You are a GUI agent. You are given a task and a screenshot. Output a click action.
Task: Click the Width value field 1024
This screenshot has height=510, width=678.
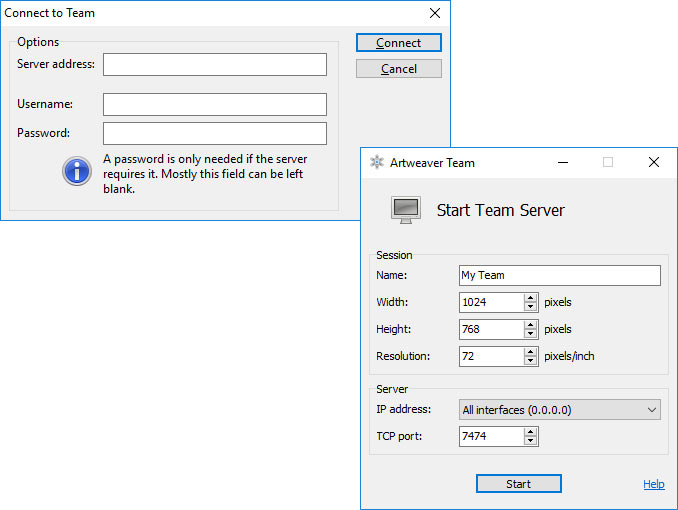pos(491,302)
